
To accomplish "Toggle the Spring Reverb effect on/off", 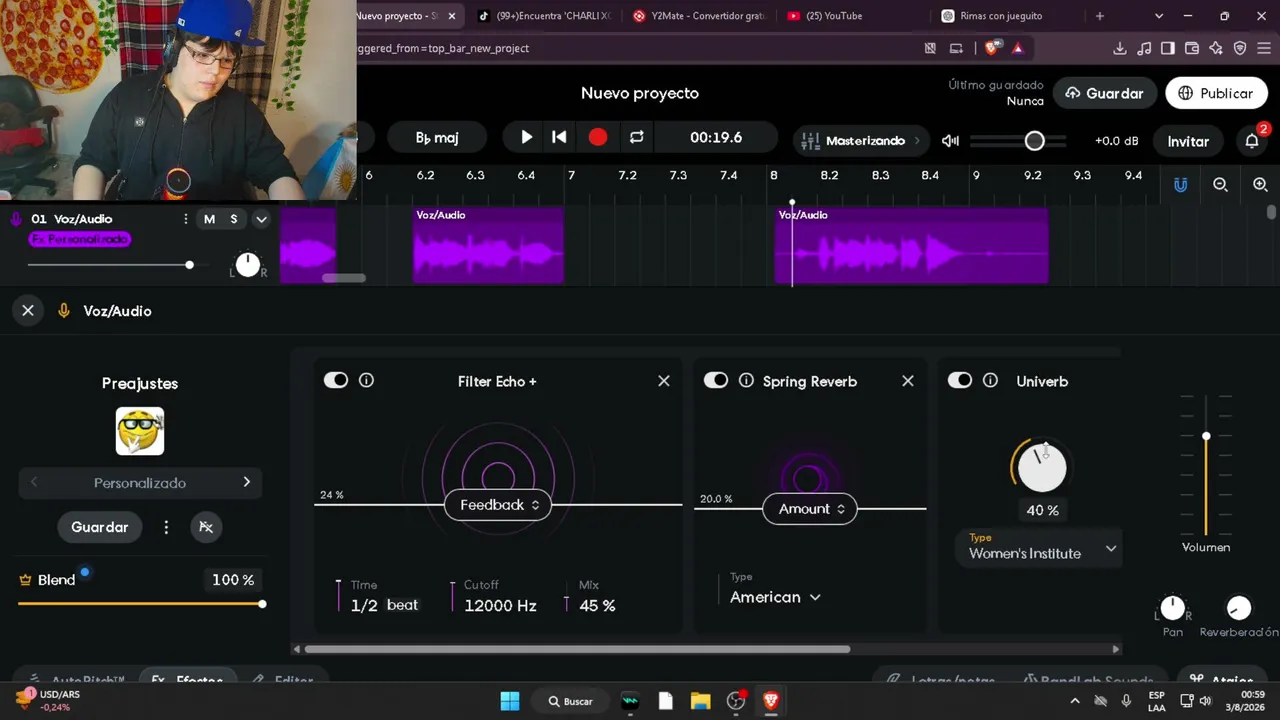I will click(716, 380).
